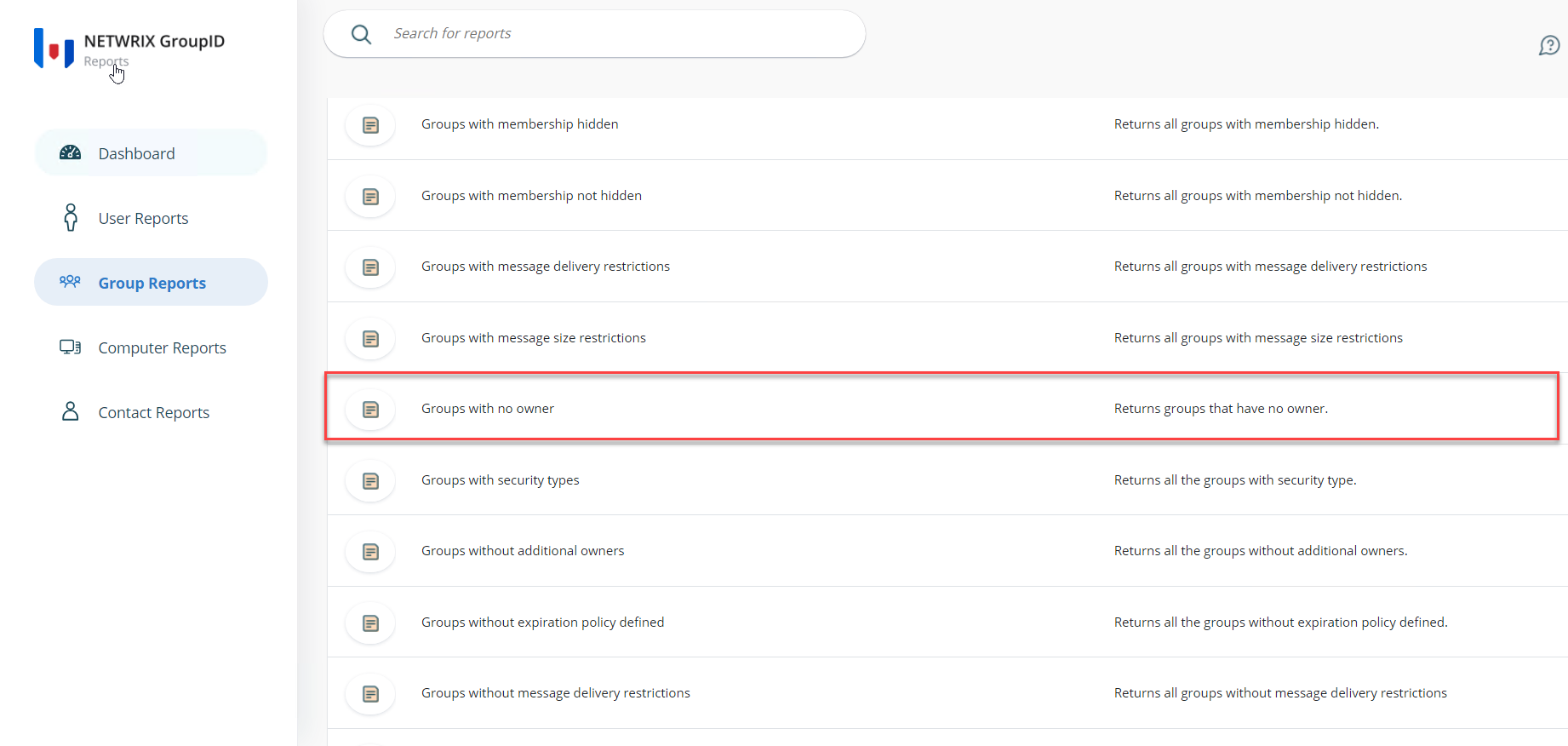The height and width of the screenshot is (746, 1568).
Task: Open the help chat icon
Action: [x=1549, y=45]
